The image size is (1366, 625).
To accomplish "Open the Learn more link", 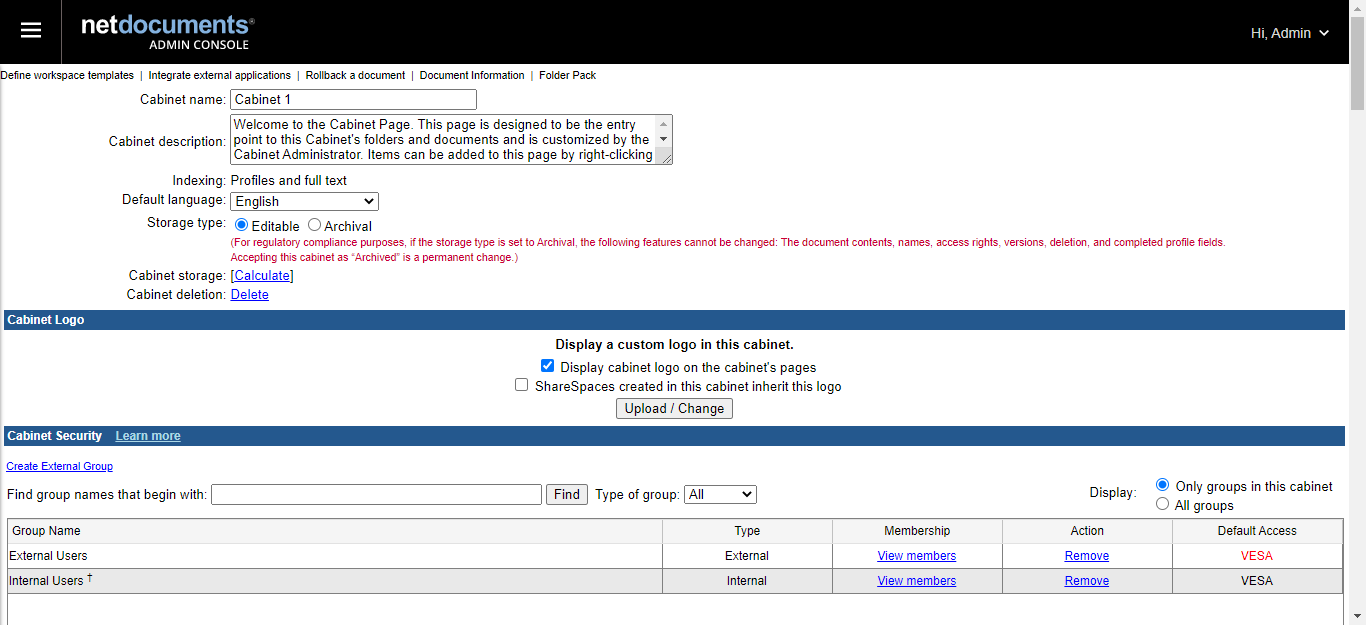I will pyautogui.click(x=148, y=436).
